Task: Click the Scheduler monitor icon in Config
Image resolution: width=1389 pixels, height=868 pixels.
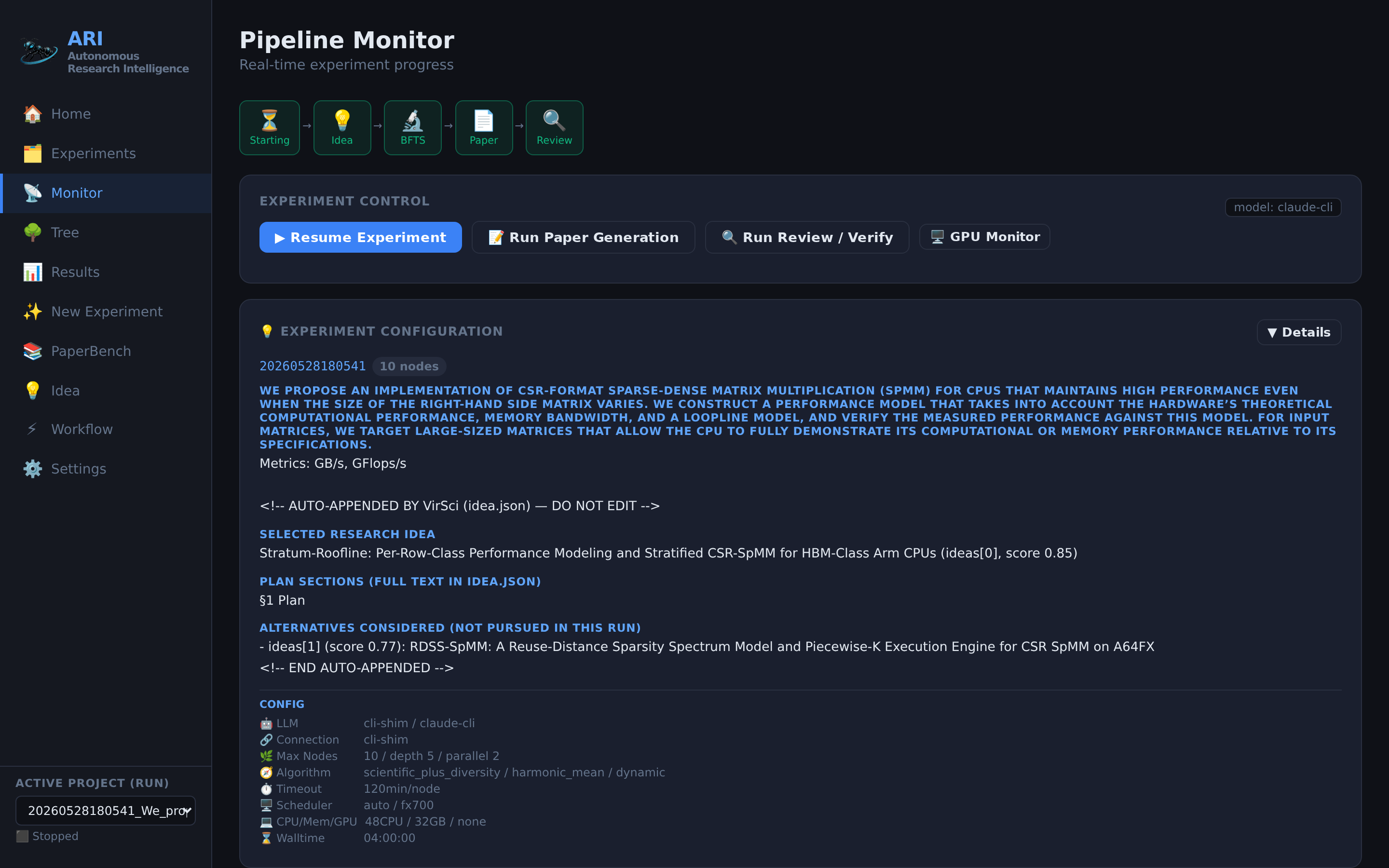Action: pos(266,805)
